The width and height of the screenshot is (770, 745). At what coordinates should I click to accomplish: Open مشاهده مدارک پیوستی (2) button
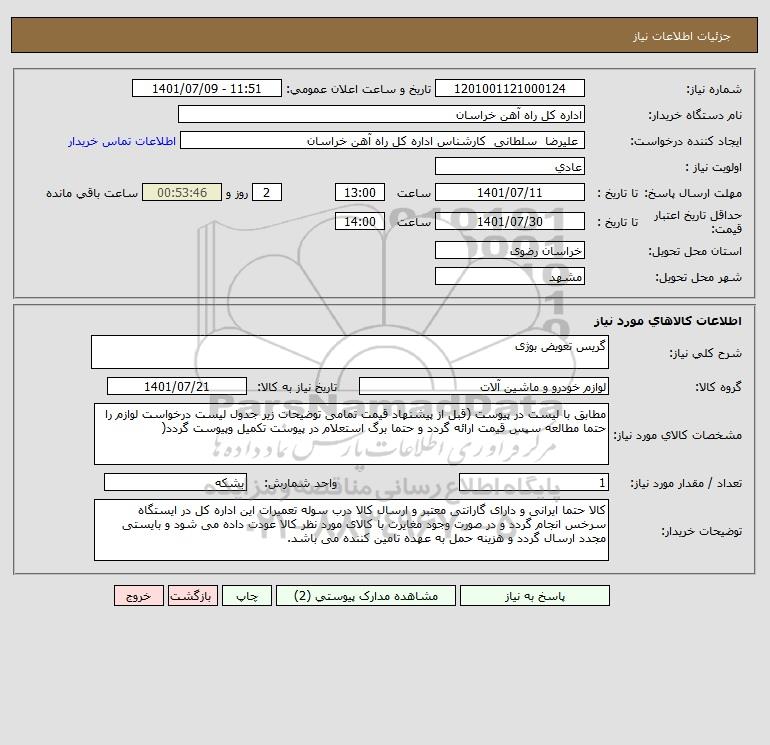[x=366, y=596]
